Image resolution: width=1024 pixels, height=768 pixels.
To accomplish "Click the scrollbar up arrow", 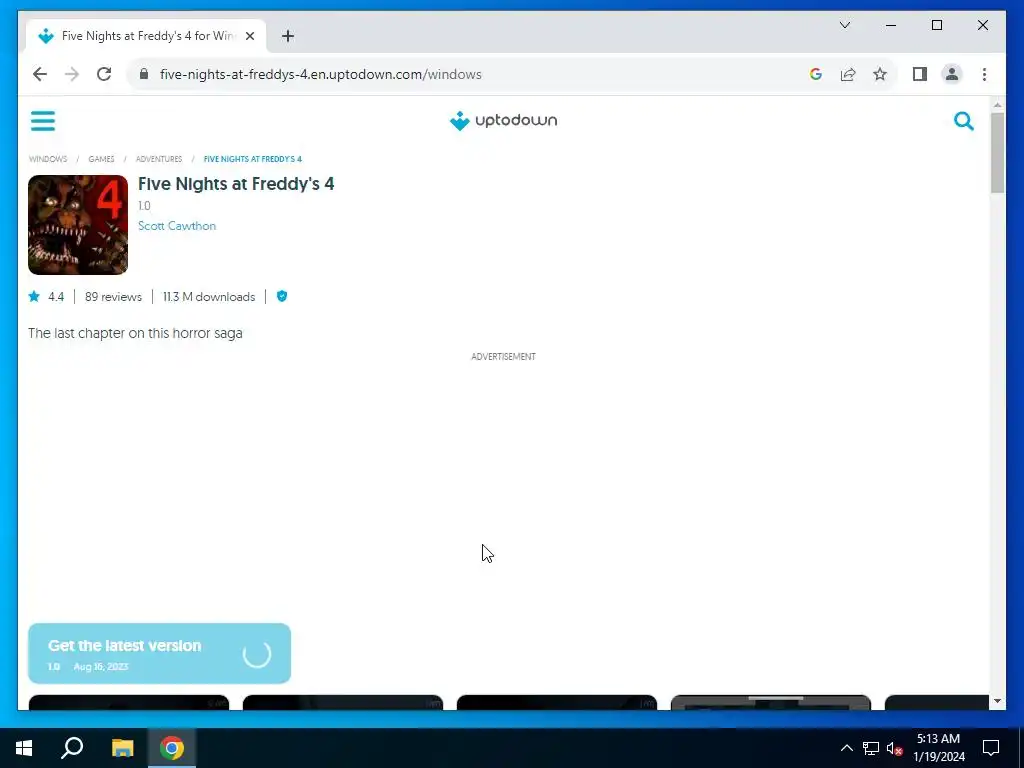I will point(997,104).
